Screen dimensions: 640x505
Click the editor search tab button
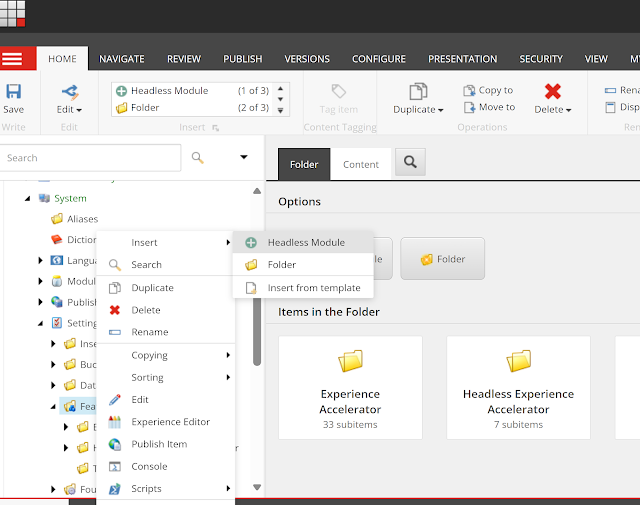pyautogui.click(x=410, y=162)
